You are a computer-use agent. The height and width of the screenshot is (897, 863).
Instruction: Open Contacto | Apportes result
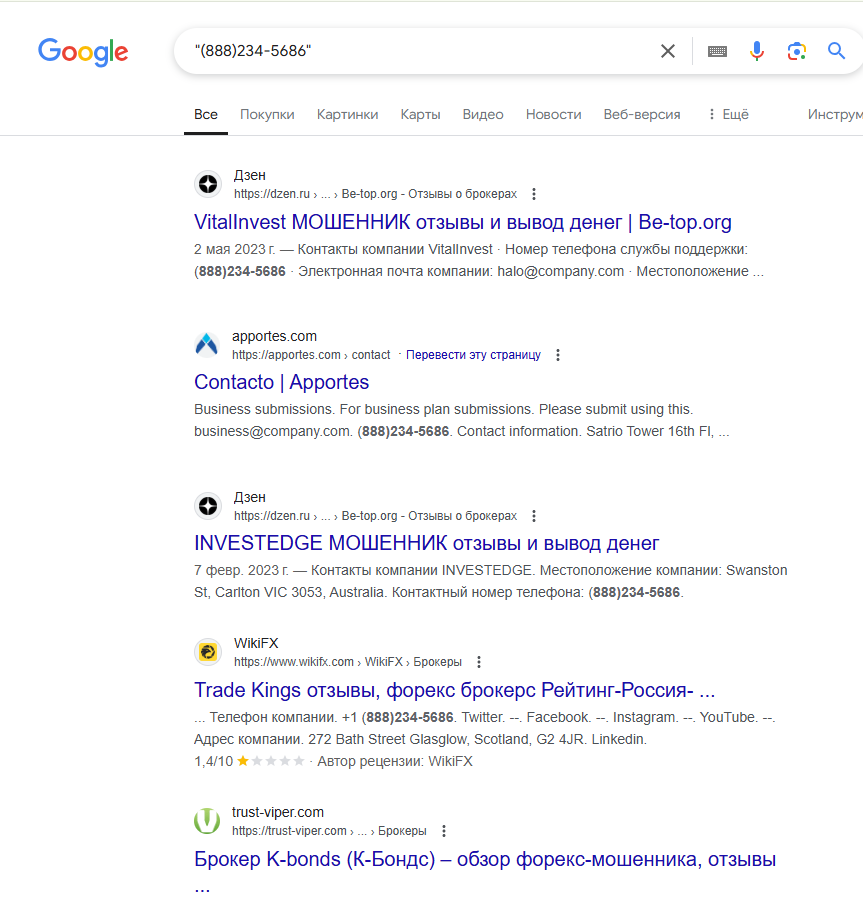pos(281,382)
